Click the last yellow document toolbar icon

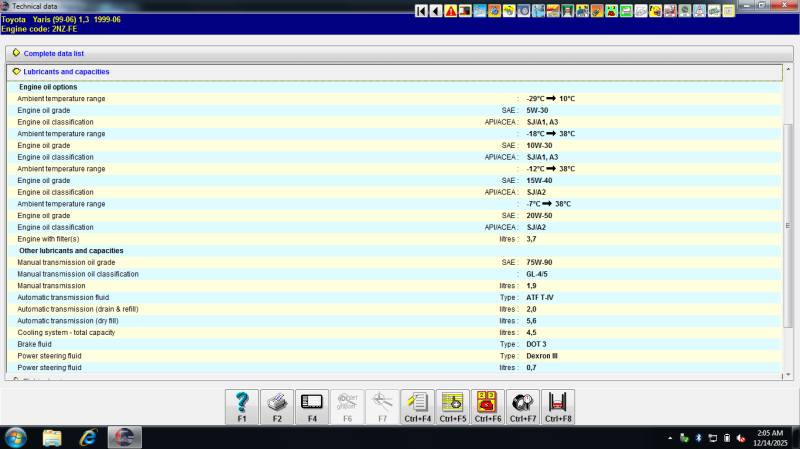729,11
